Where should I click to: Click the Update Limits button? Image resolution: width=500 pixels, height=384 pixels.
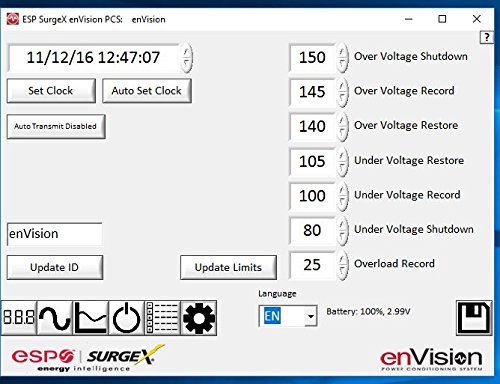(228, 267)
